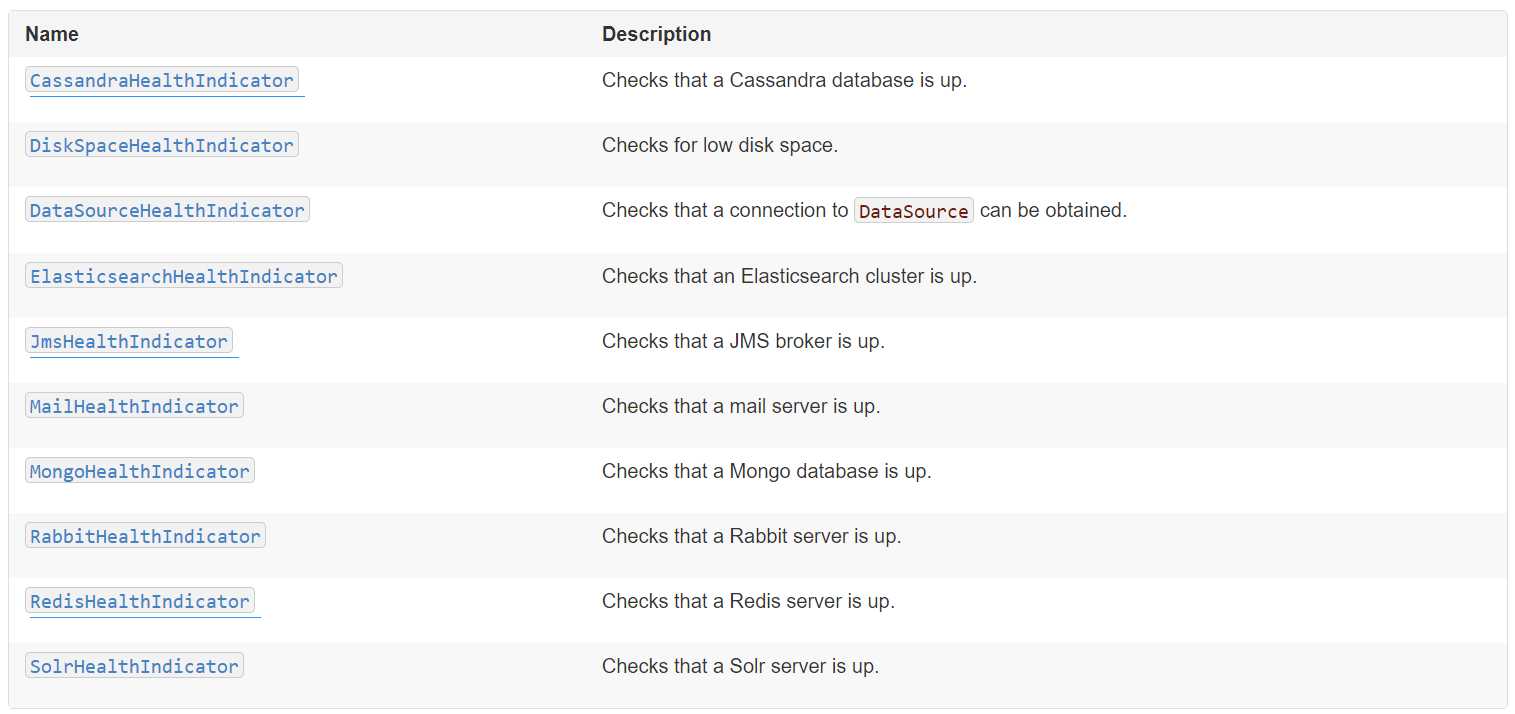Click the RedisHealthIndicator link
Viewport: 1515px width, 714px height.
click(140, 601)
